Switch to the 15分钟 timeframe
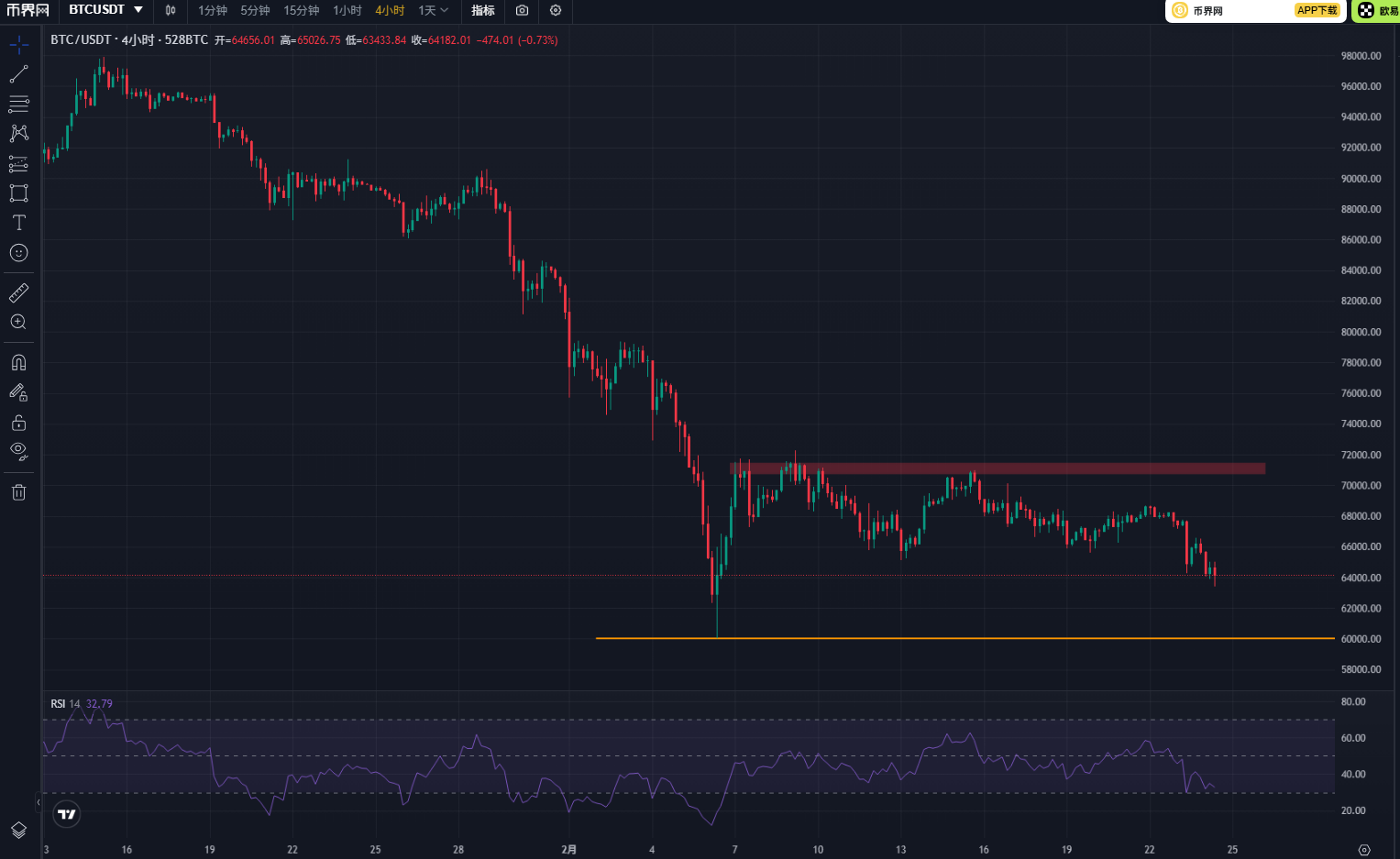The height and width of the screenshot is (859, 1400). click(x=302, y=10)
